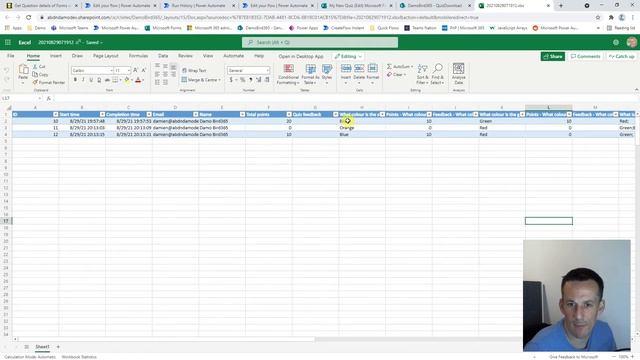Apply percent style format
This screenshot has height=360, width=640.
(242, 80)
